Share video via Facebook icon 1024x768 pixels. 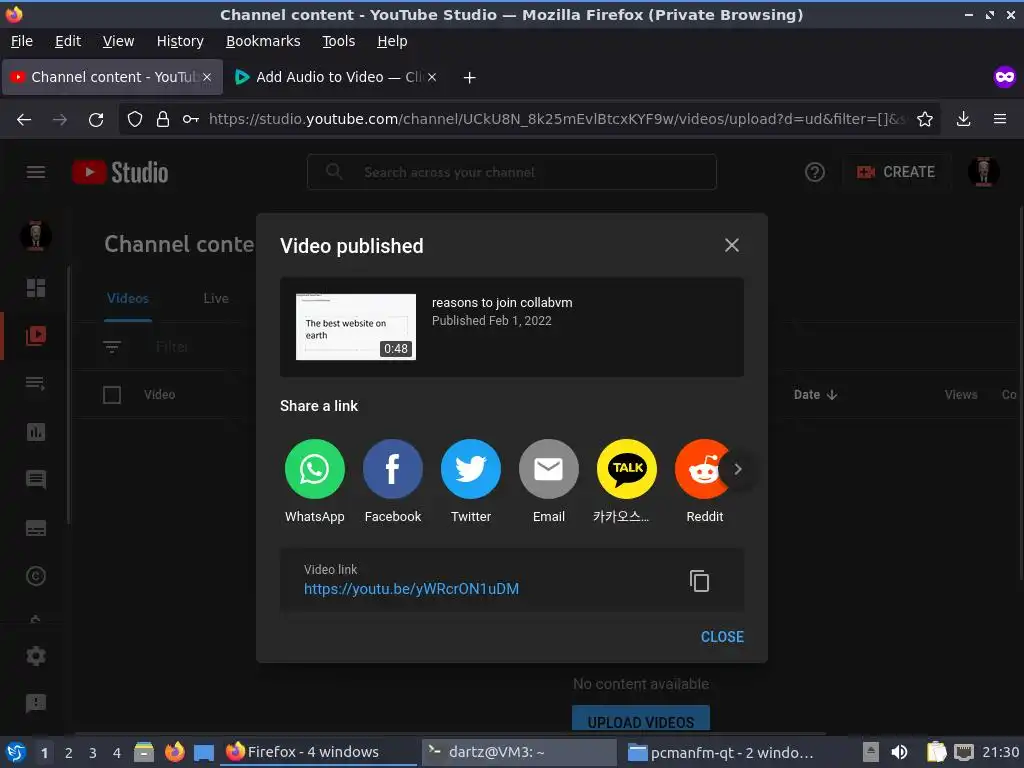coord(392,469)
